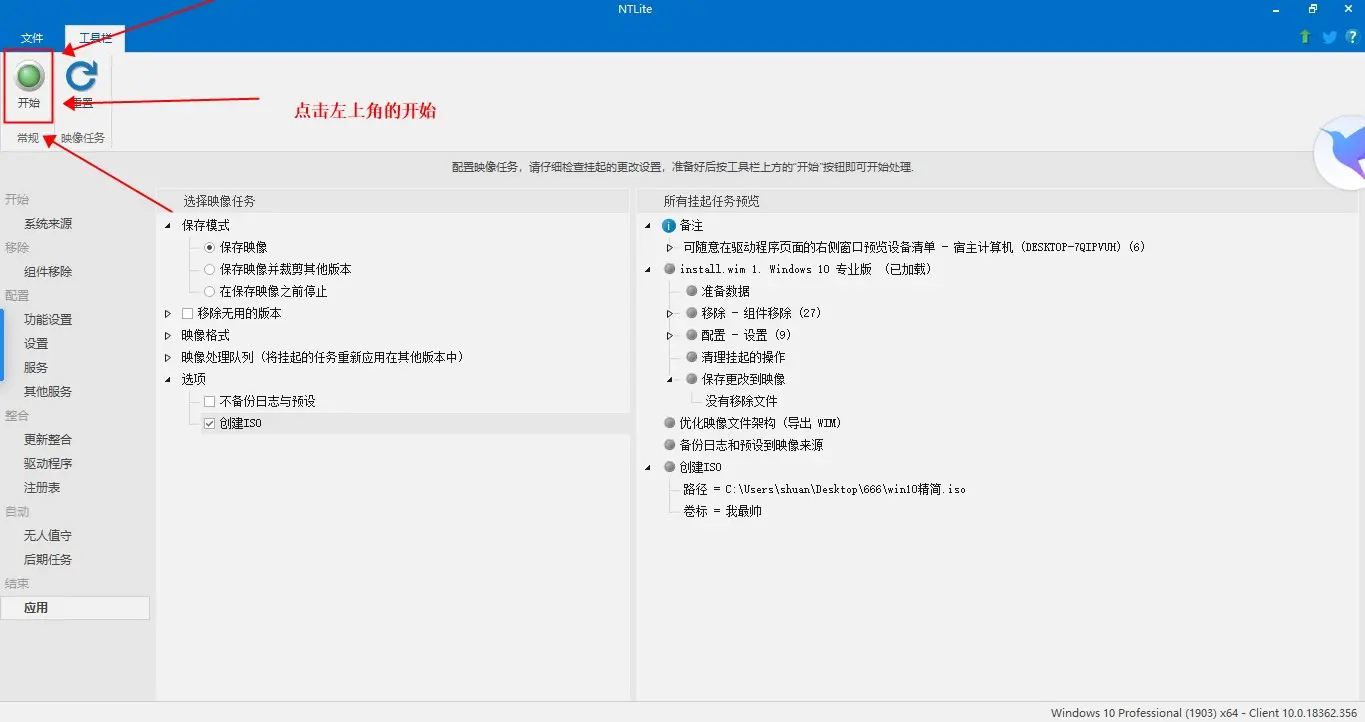The width and height of the screenshot is (1365, 722).
Task: Click the 路径 = C:\Users\shuan\Desktop ISO path row
Action: 824,489
